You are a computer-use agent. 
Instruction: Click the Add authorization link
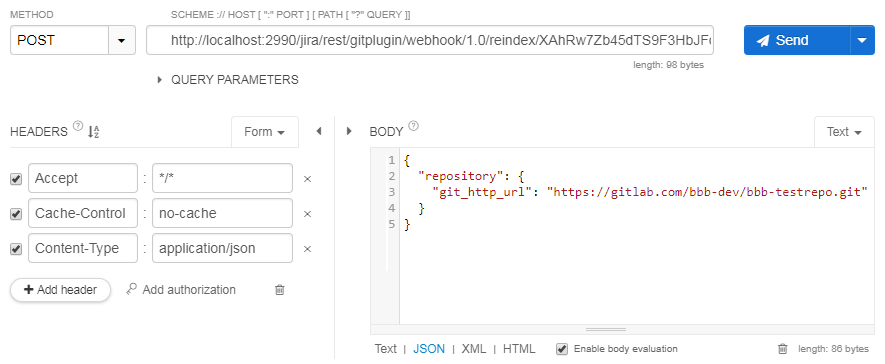189,290
